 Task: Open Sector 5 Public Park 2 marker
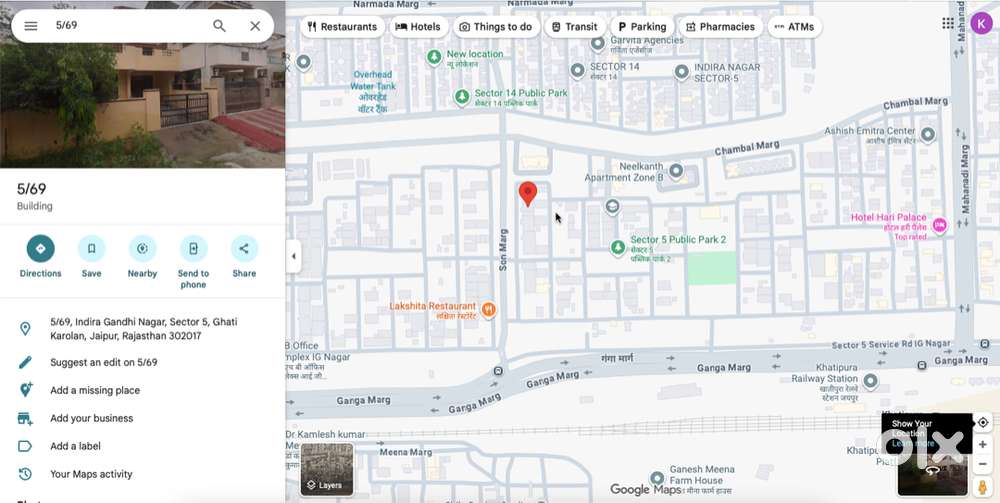617,247
